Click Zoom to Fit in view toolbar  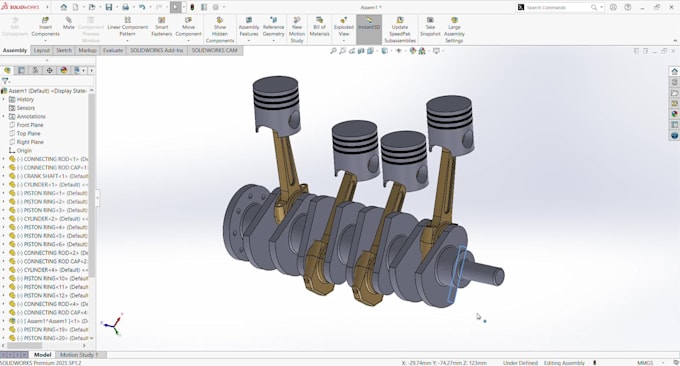tap(333, 51)
